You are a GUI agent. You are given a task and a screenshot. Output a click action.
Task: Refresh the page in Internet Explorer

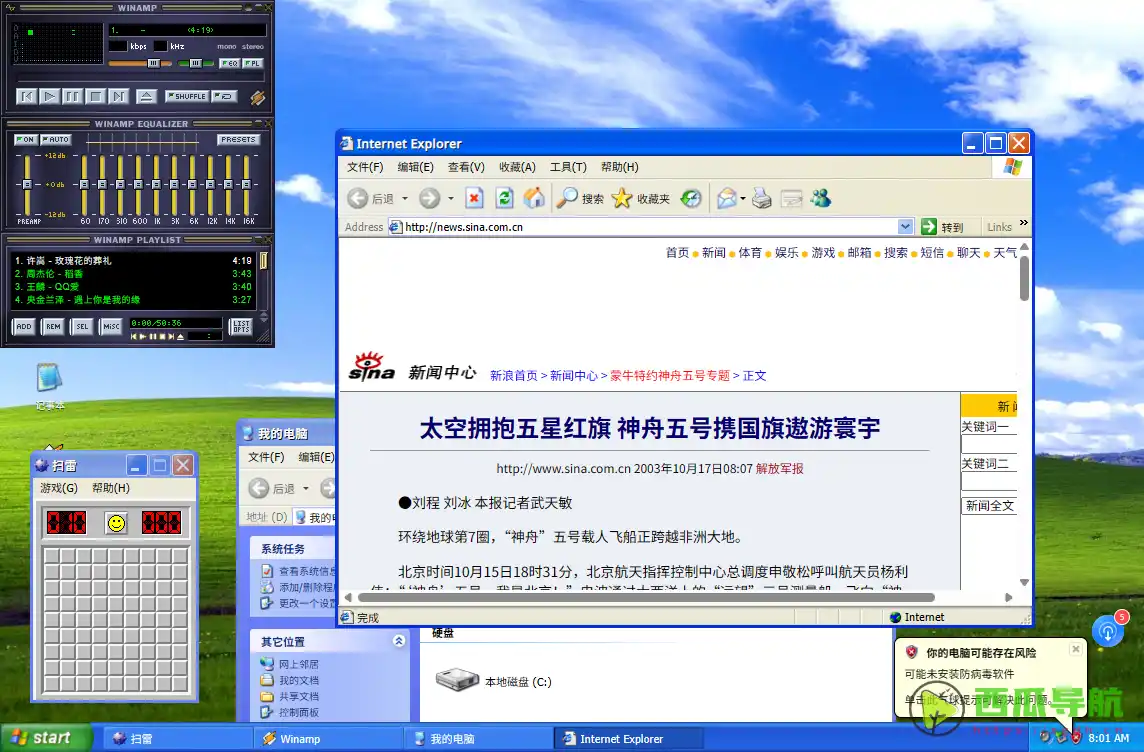[504, 198]
